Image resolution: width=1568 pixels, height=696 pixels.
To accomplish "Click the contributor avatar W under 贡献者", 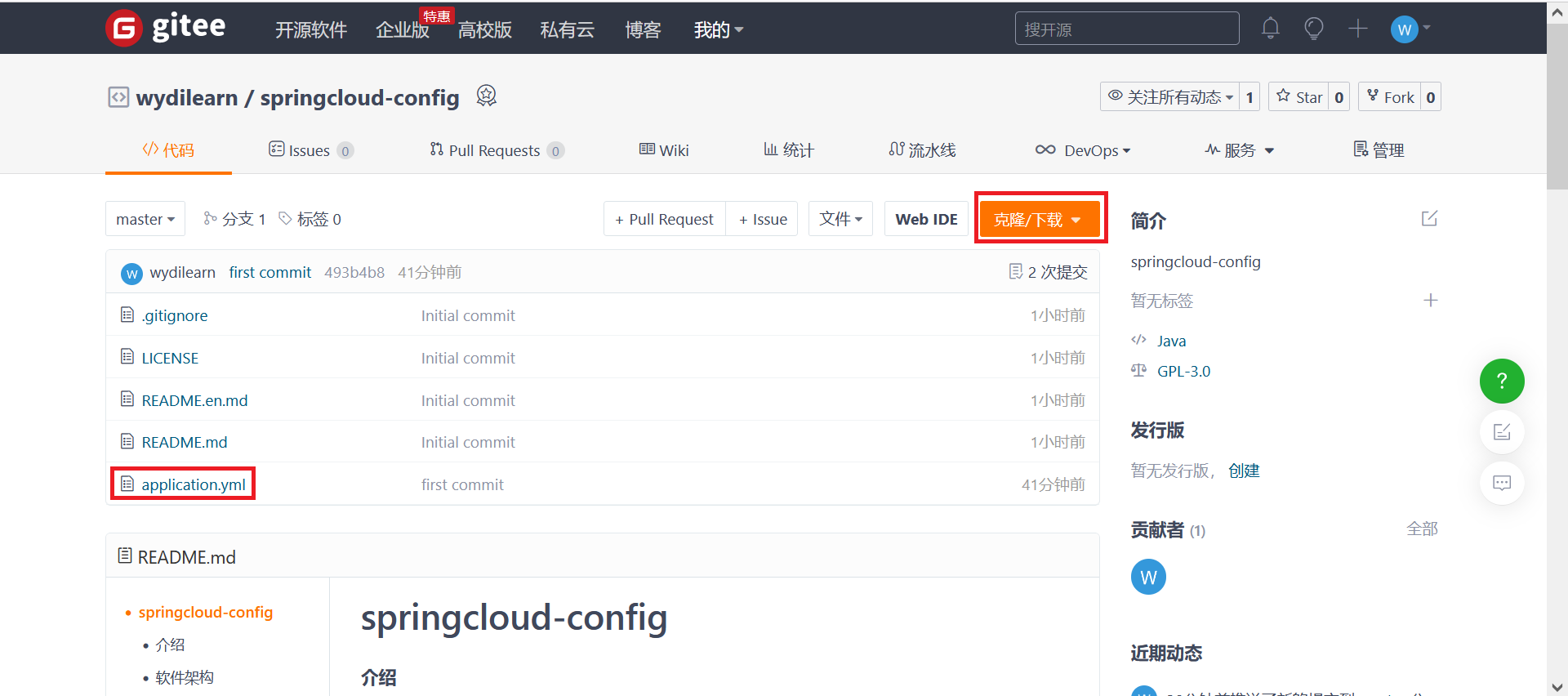I will click(x=1148, y=577).
